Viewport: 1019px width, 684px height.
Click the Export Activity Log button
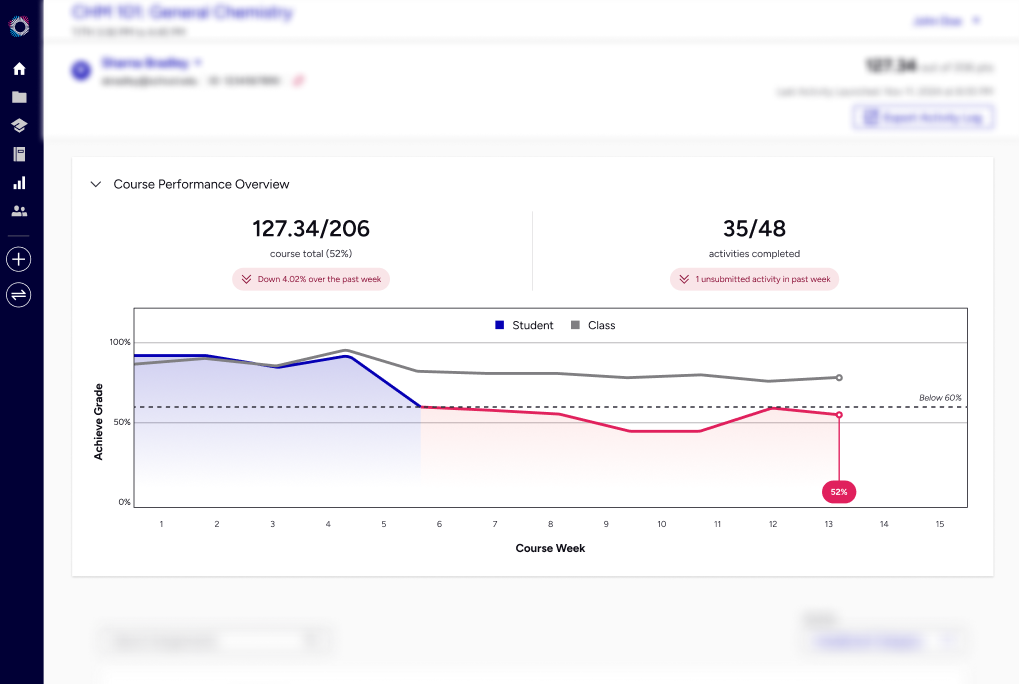pyautogui.click(x=921, y=117)
